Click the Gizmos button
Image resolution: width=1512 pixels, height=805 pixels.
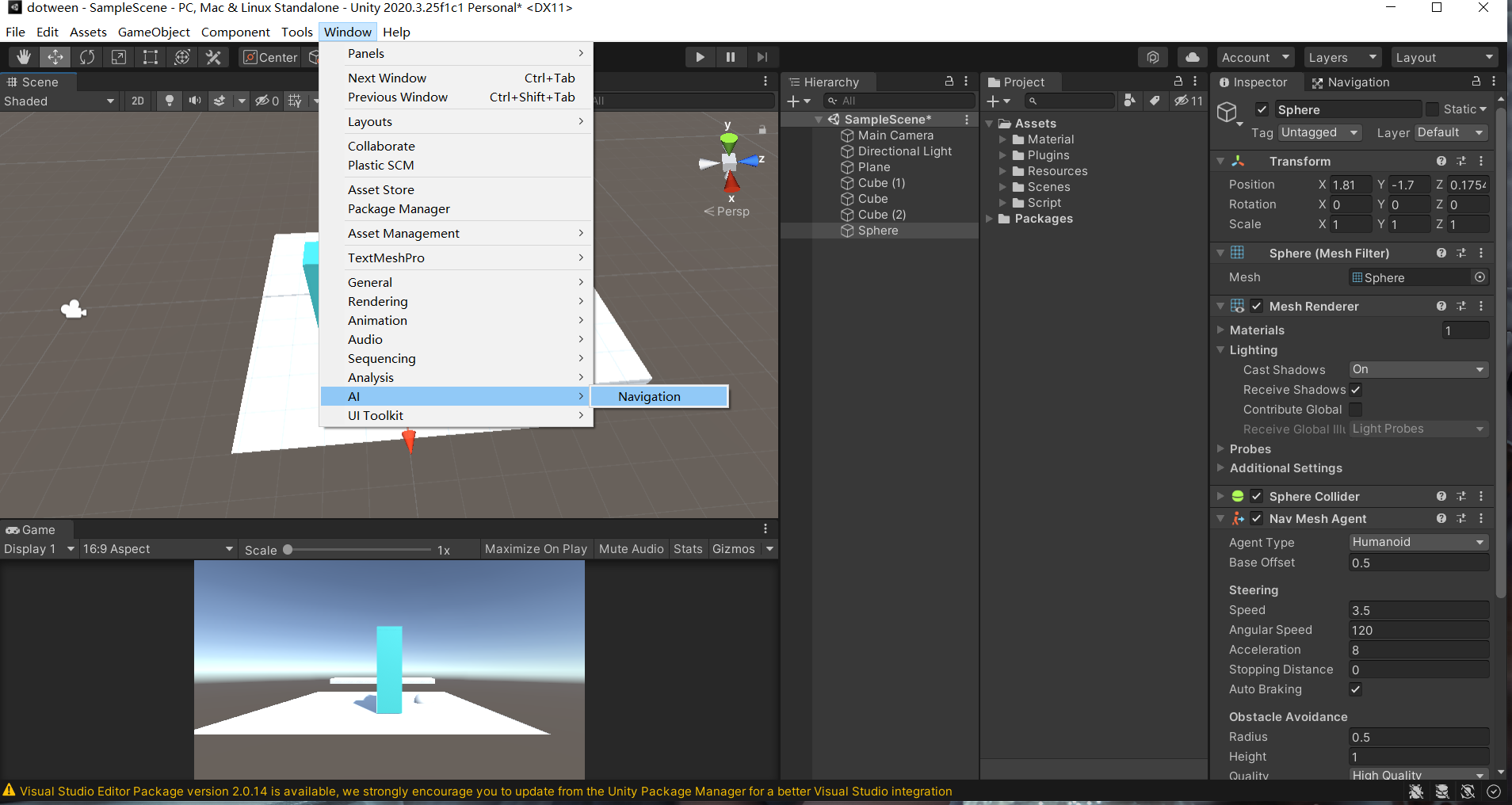[x=734, y=548]
